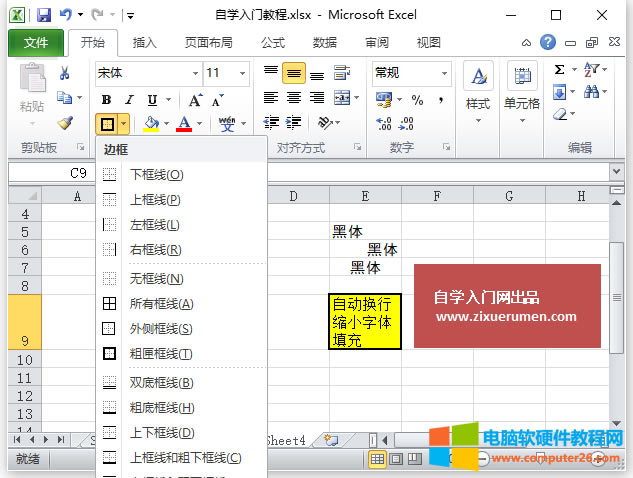Click the Insert Worksheet tab icon
This screenshot has height=478, width=633.
tap(331, 440)
